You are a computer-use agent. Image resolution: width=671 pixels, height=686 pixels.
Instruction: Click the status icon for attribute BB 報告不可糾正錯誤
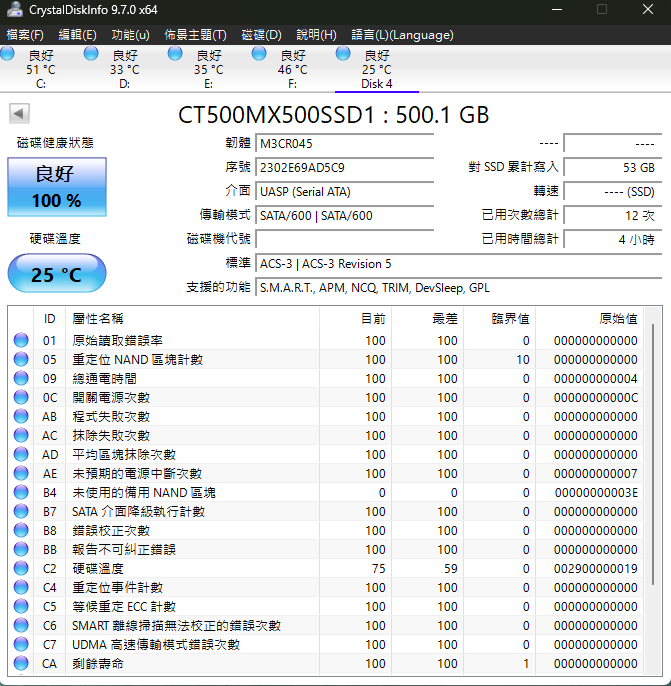pos(21,549)
